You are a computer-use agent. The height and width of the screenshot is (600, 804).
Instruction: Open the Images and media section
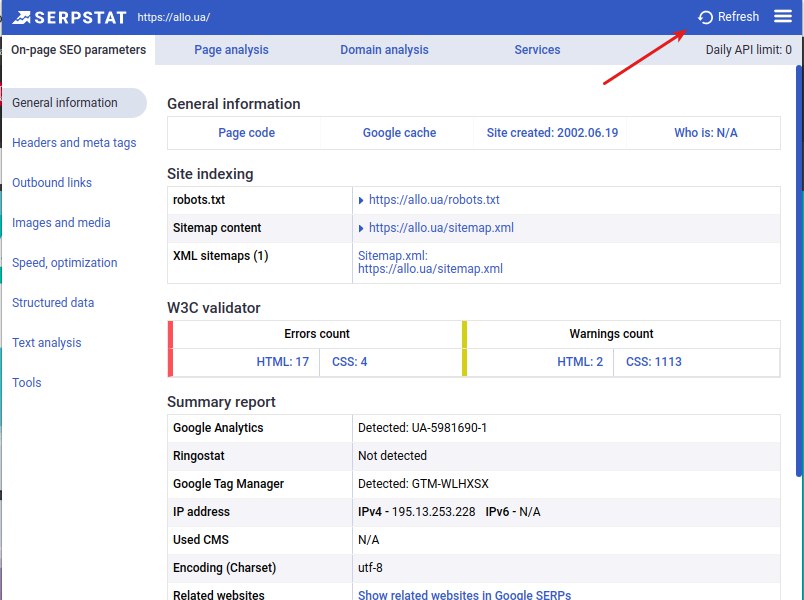point(61,223)
